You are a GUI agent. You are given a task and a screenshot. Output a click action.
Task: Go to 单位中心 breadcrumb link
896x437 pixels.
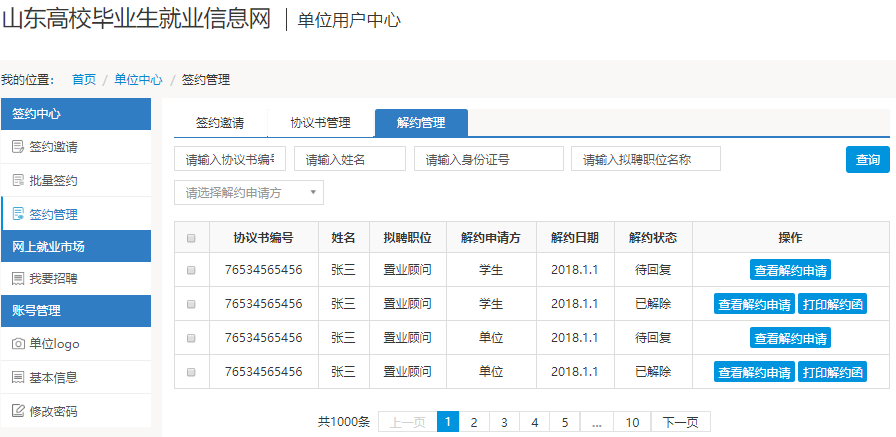tap(138, 80)
